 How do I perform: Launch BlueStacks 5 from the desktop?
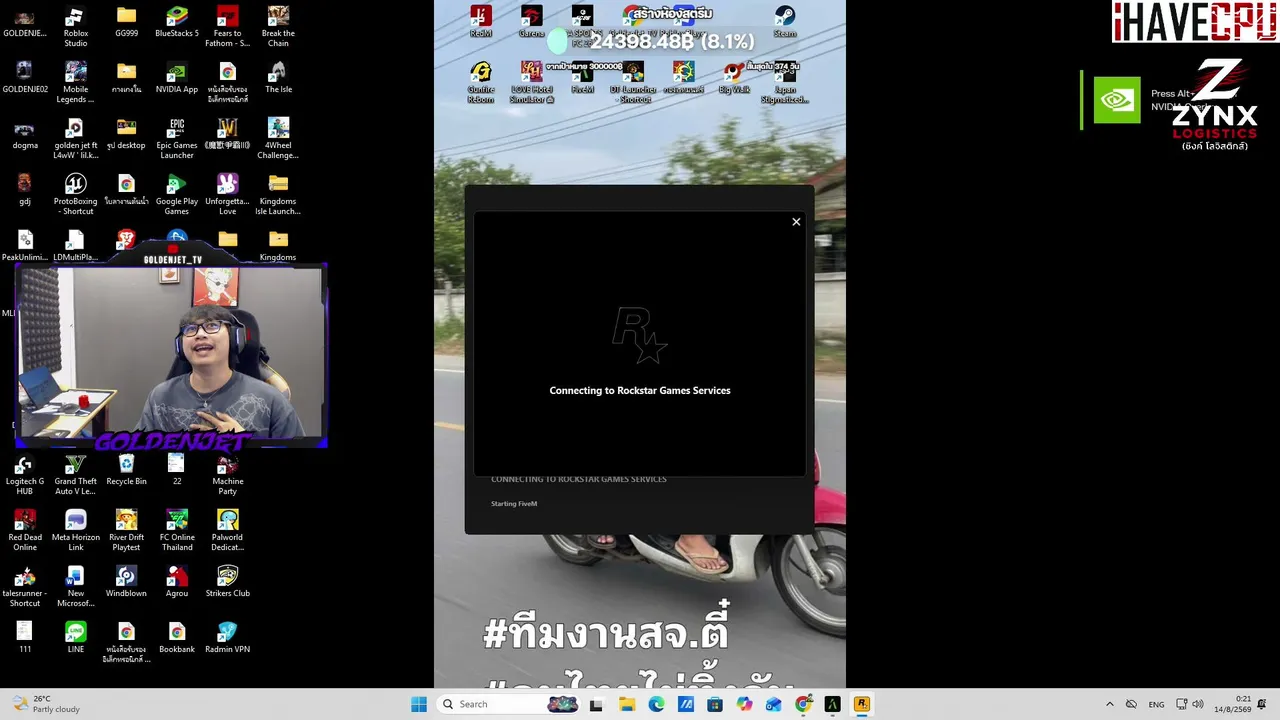pos(177,22)
